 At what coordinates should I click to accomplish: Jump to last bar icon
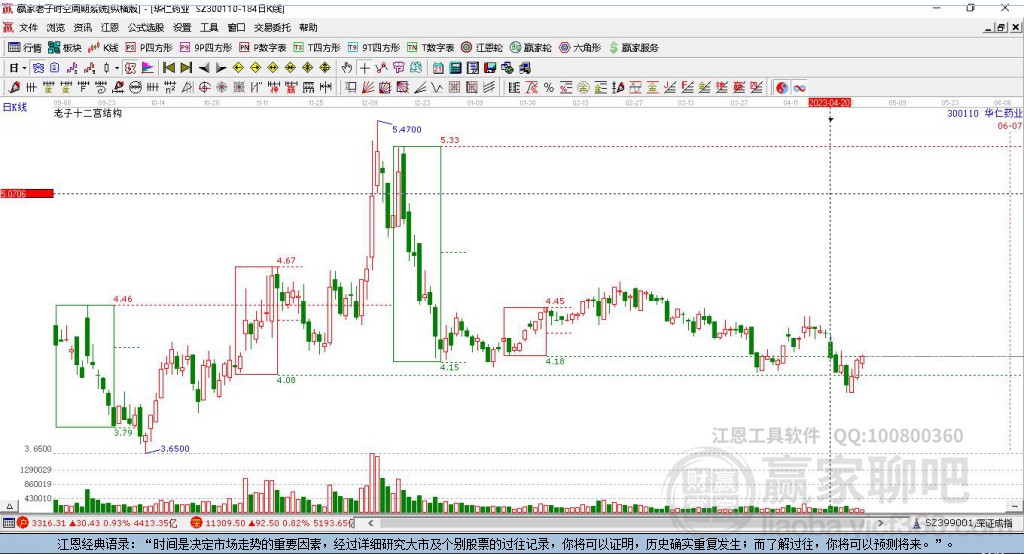[x=186, y=68]
